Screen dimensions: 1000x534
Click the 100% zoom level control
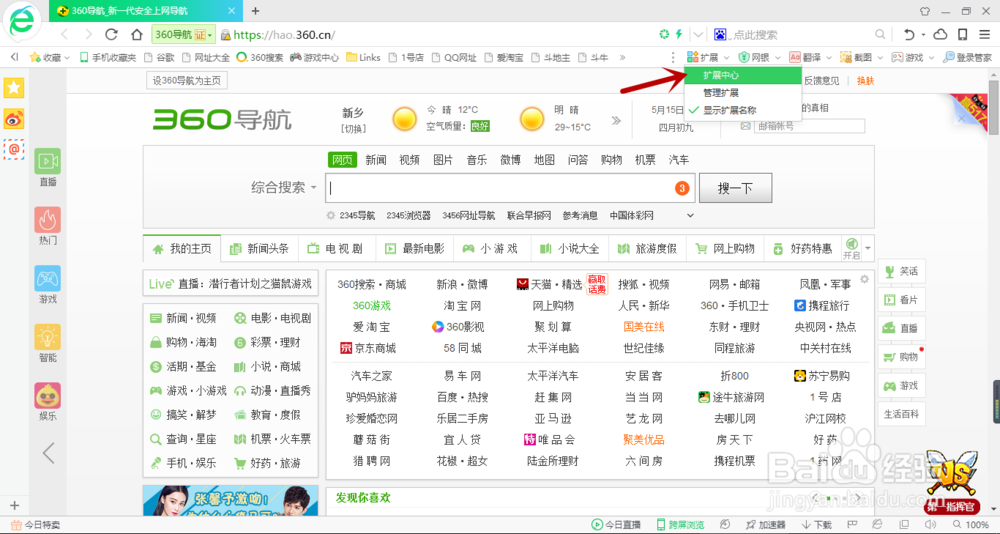(971, 525)
